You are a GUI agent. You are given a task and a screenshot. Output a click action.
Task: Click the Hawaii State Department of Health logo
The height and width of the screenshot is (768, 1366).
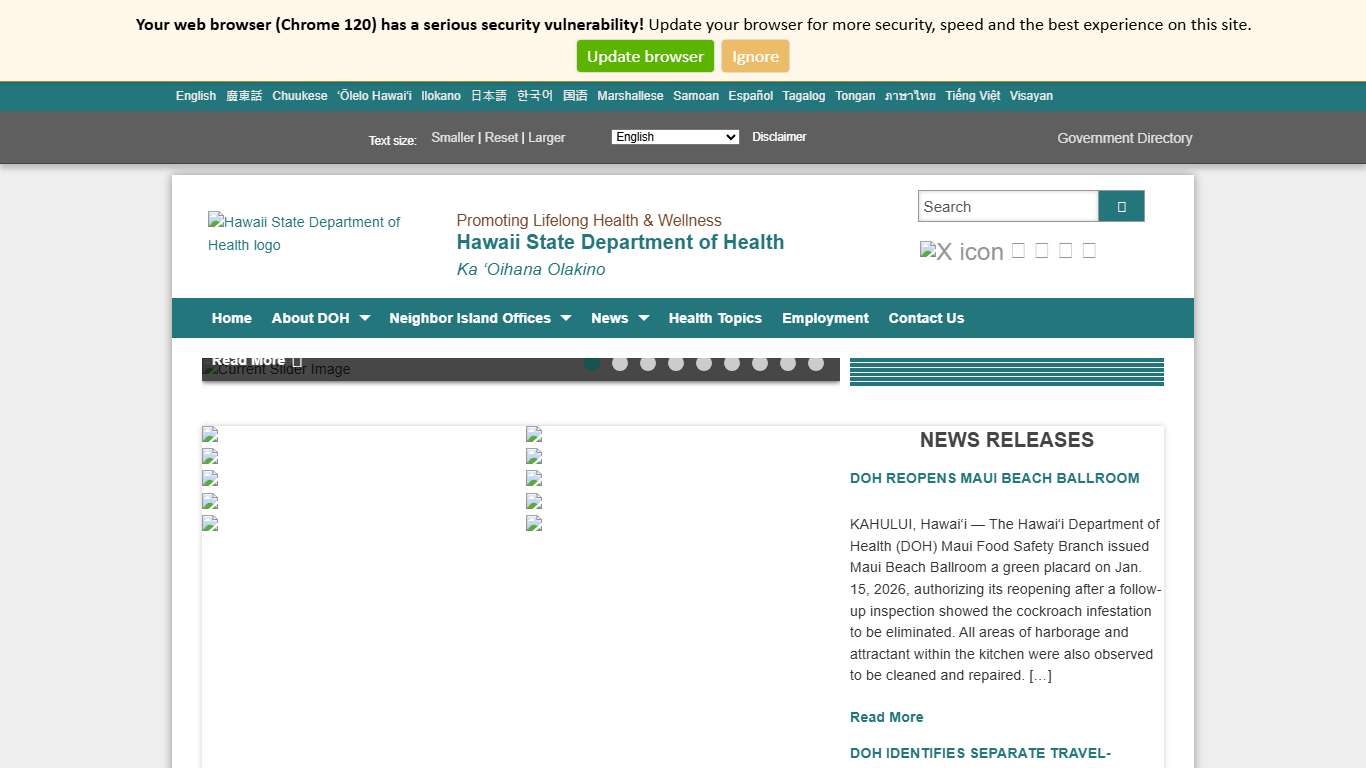tap(305, 233)
